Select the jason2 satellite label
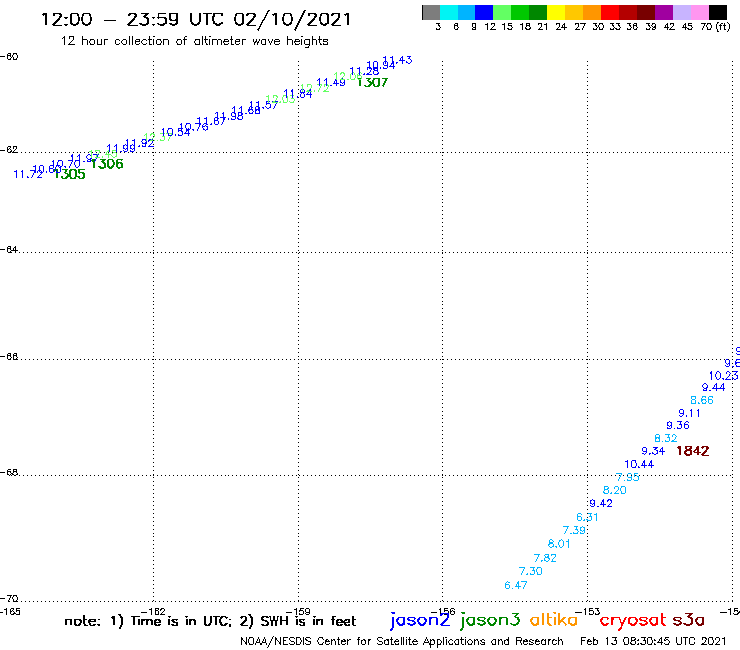740x650 pixels. 420,620
